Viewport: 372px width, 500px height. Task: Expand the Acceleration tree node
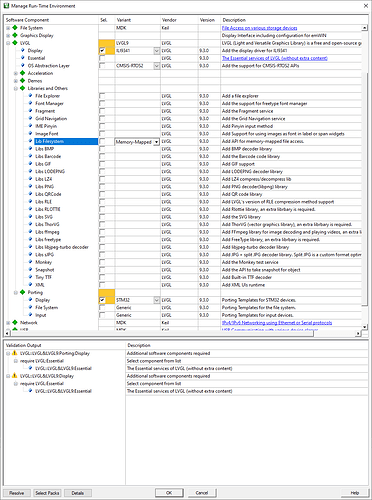point(16,73)
